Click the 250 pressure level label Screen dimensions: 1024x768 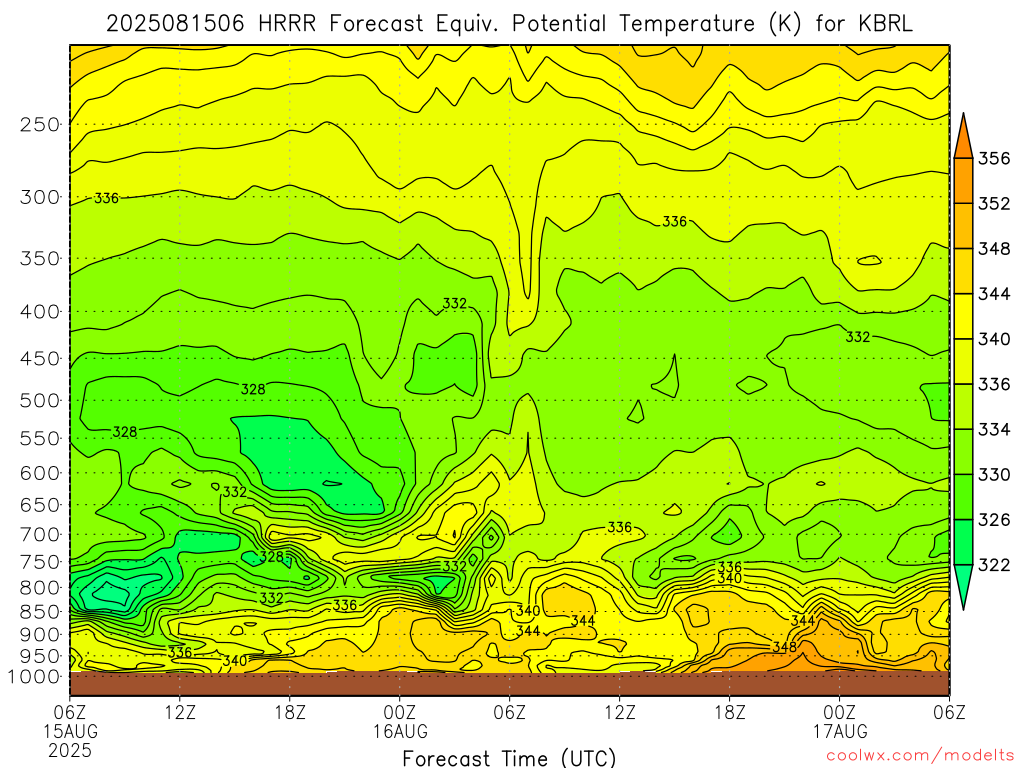pyautogui.click(x=40, y=124)
